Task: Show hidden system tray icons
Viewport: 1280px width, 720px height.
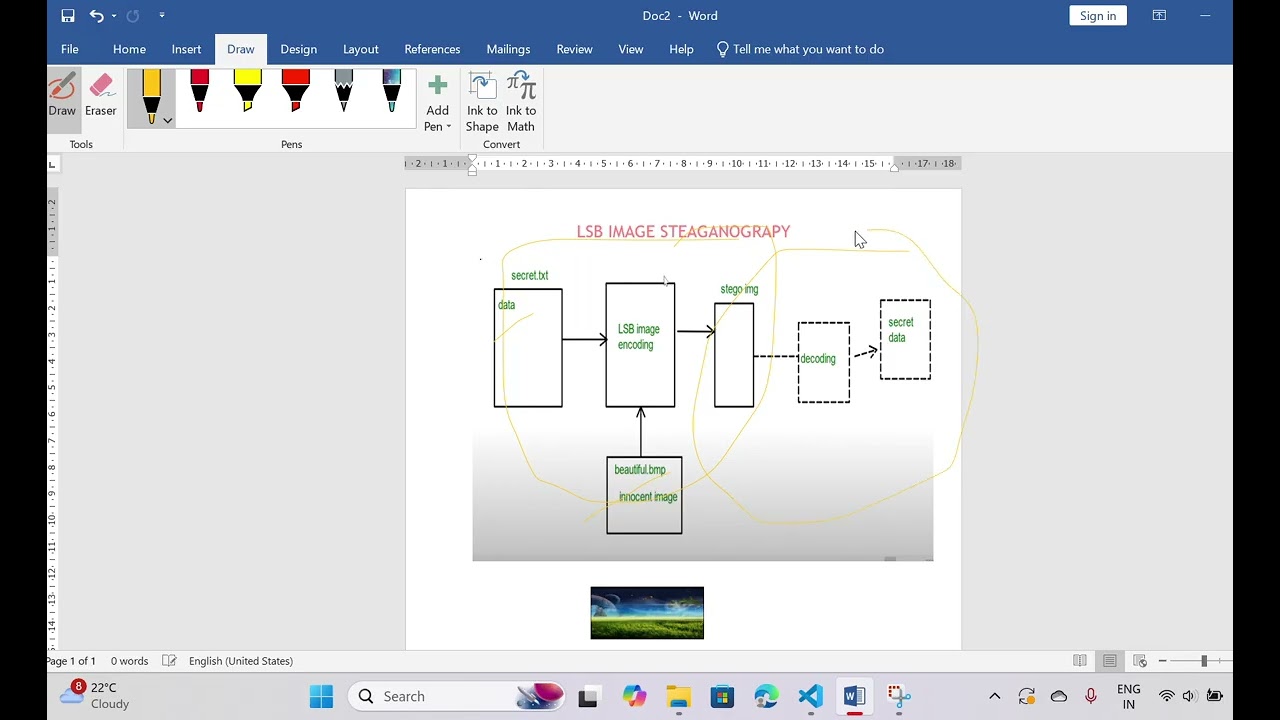Action: point(994,697)
